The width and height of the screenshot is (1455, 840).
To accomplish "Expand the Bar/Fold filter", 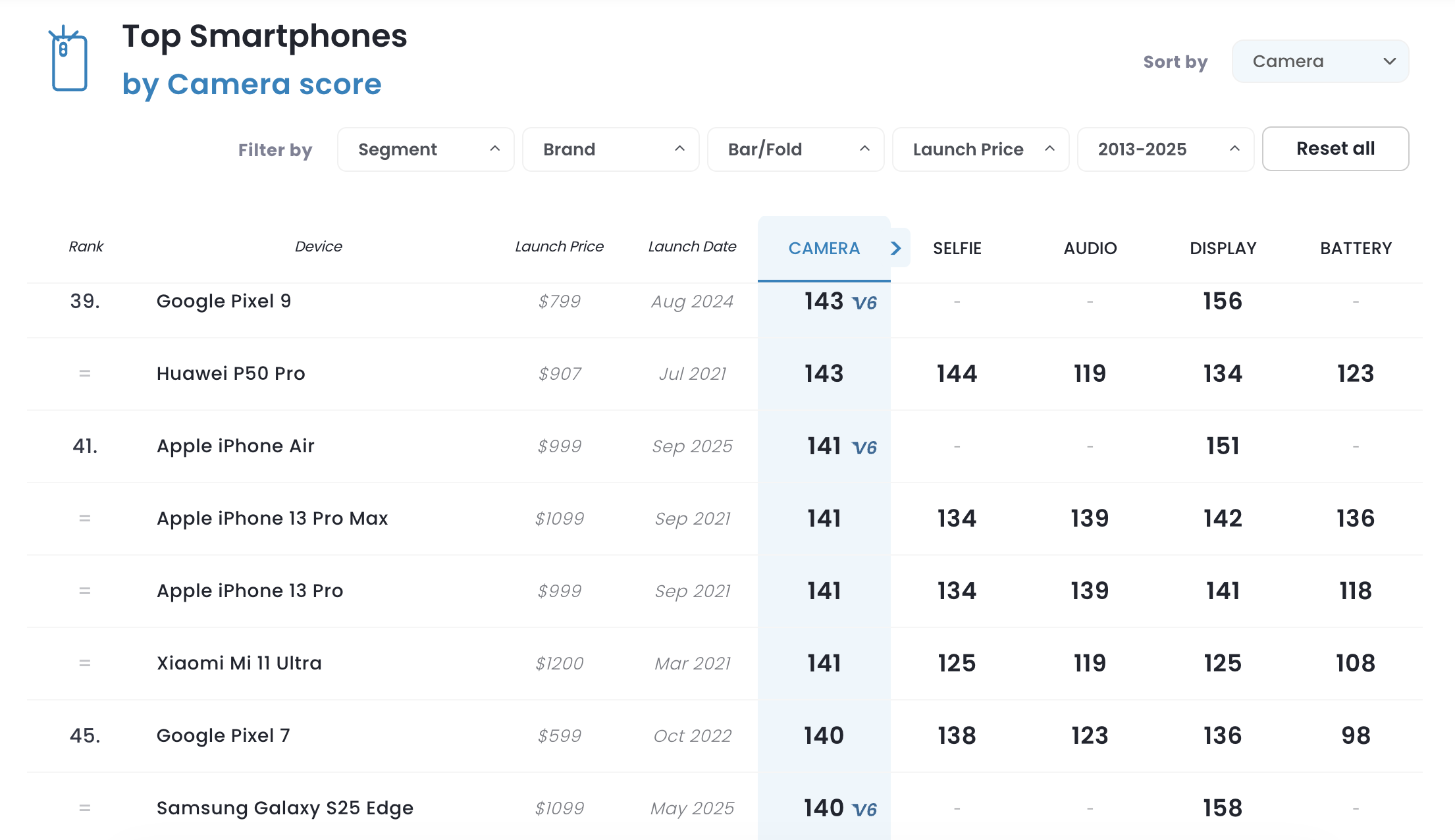I will 795,149.
